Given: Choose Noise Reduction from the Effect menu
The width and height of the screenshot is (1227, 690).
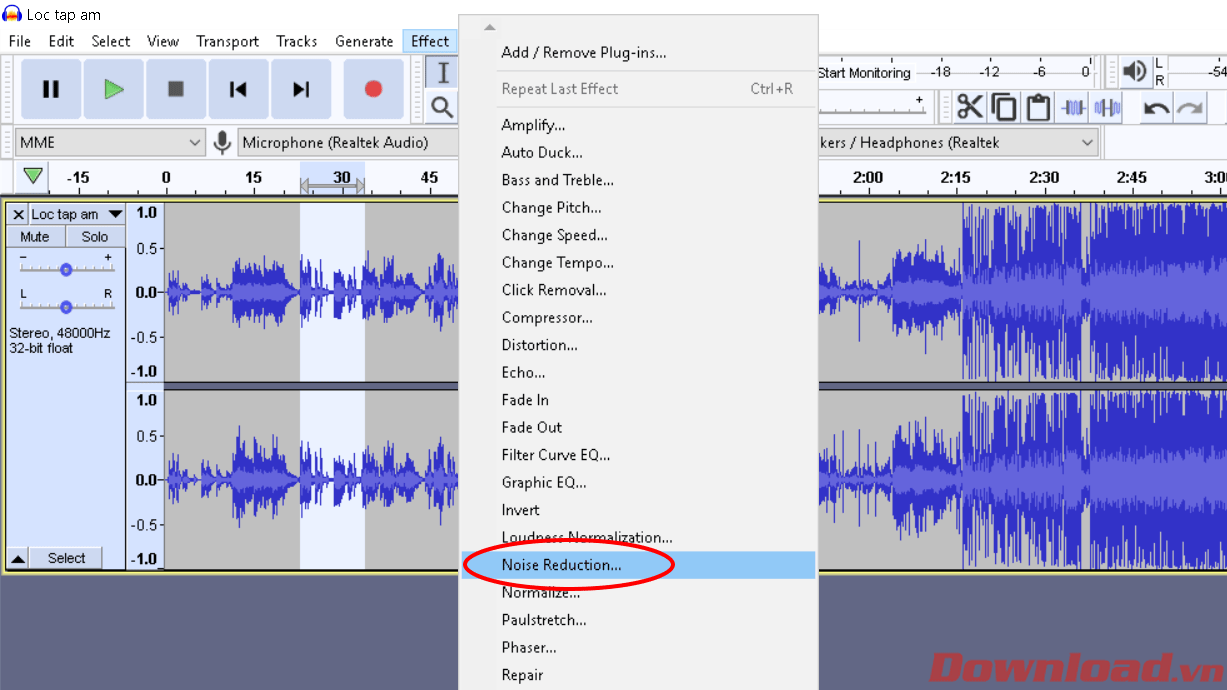Looking at the screenshot, I should pos(564,564).
